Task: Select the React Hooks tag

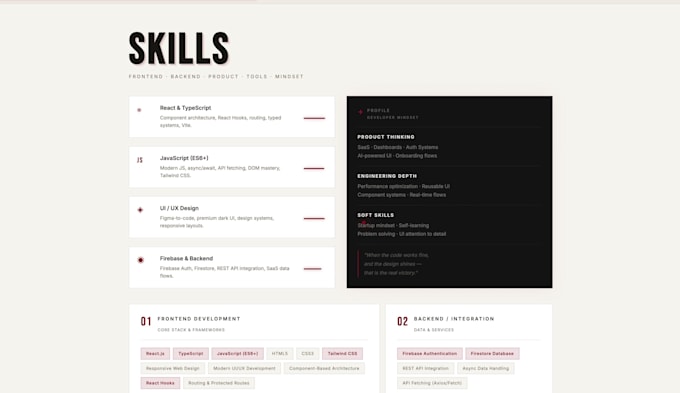Action: point(160,383)
